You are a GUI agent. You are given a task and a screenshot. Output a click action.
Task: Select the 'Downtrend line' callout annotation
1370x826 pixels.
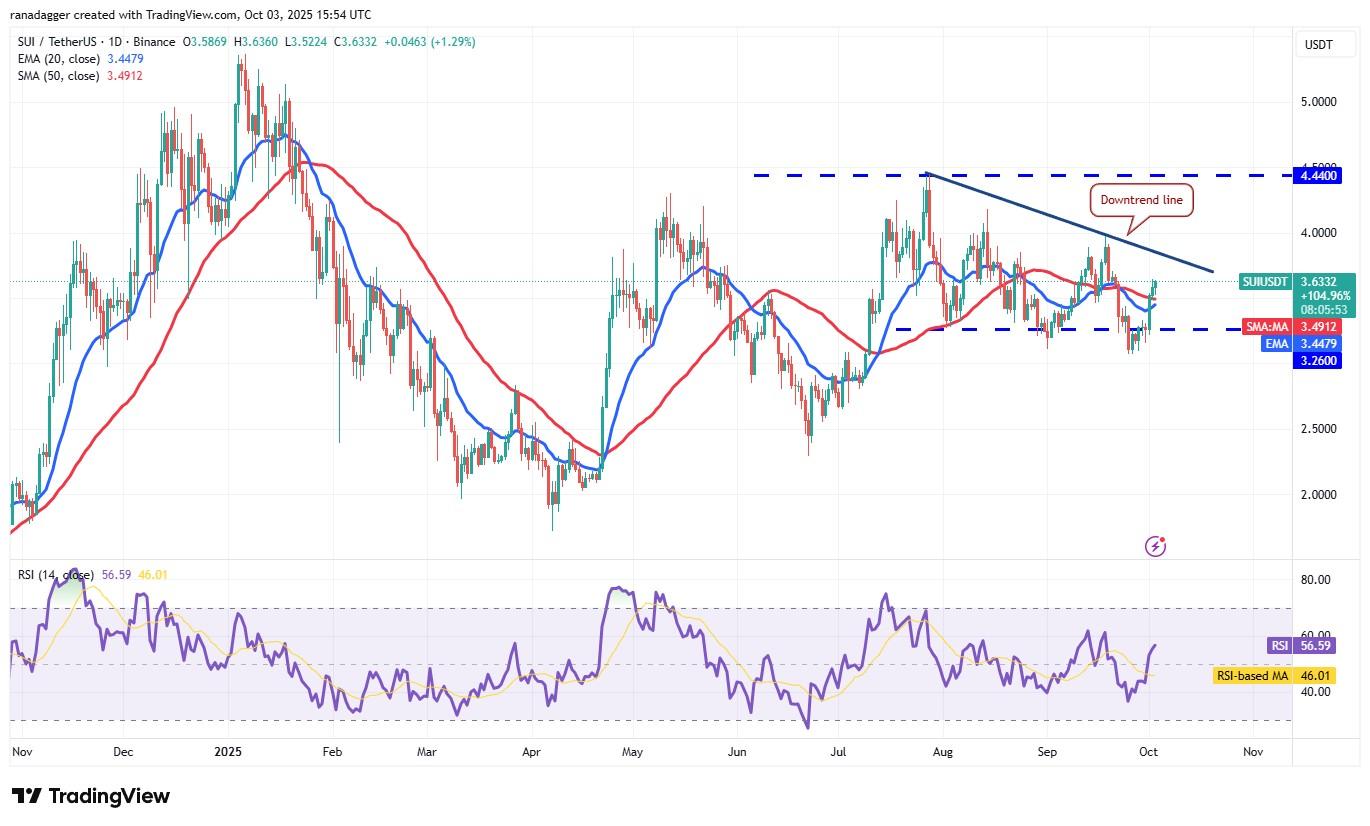(1141, 200)
